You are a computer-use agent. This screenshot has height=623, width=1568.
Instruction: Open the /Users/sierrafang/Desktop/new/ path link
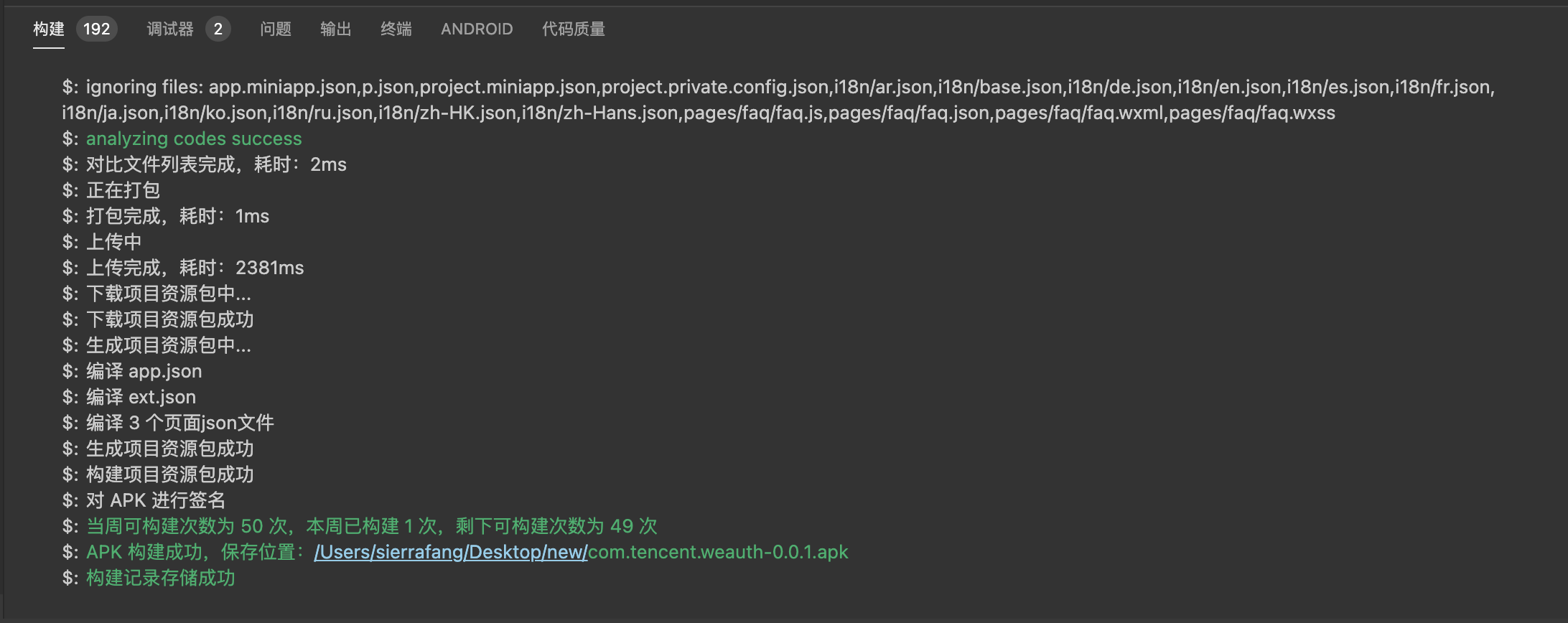450,552
